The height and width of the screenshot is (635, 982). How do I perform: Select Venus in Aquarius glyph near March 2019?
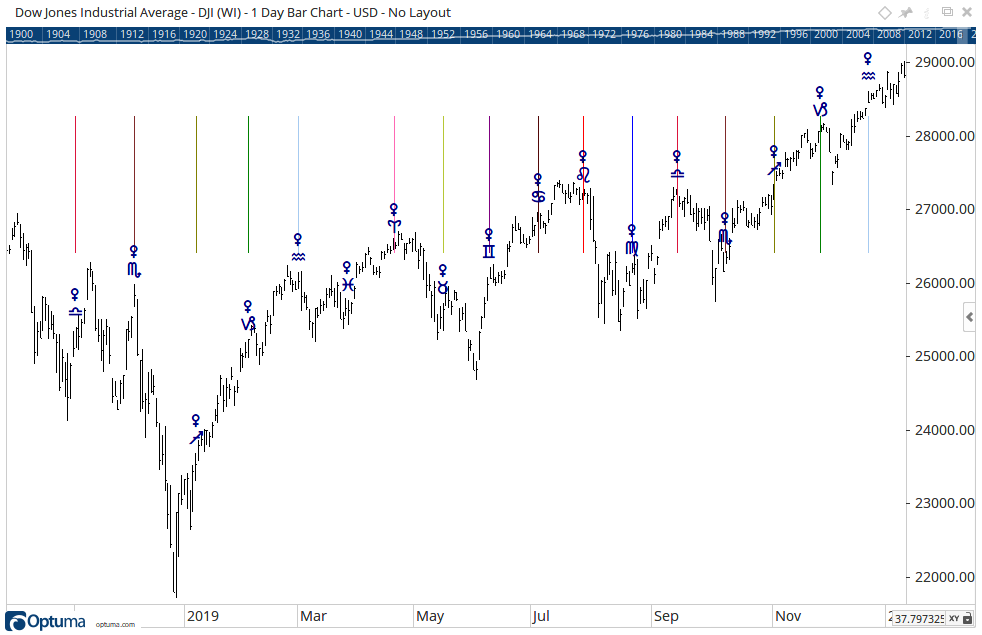pyautogui.click(x=298, y=247)
